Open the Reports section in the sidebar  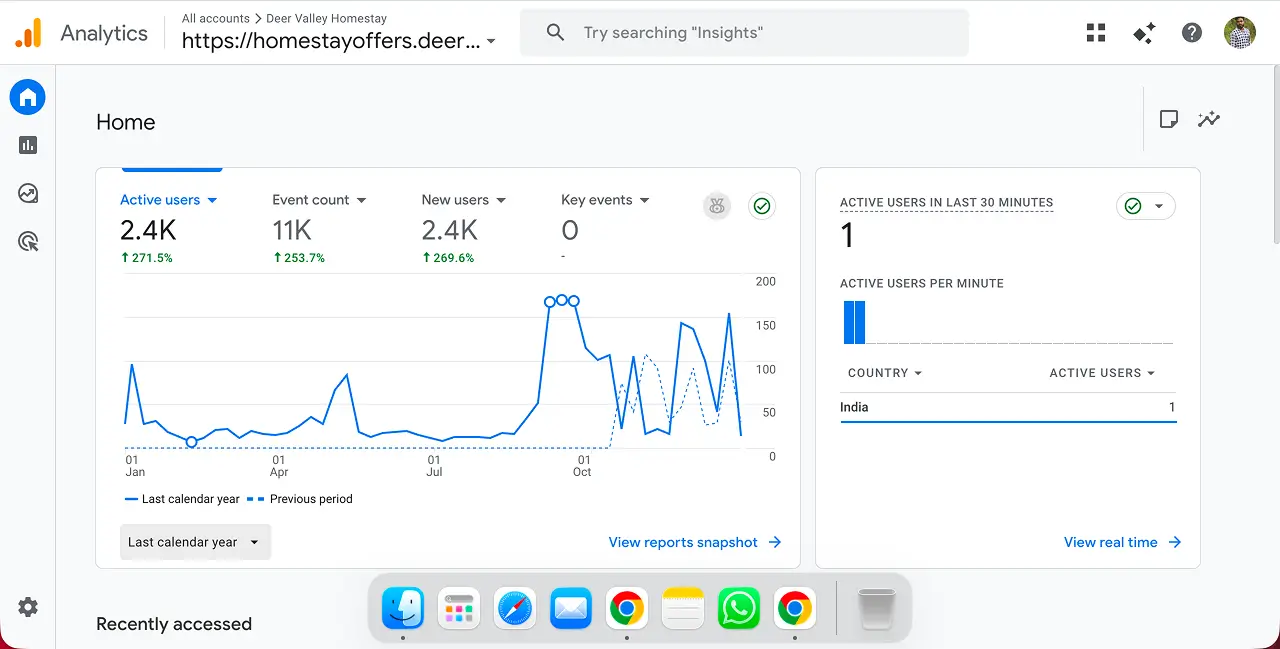27,145
